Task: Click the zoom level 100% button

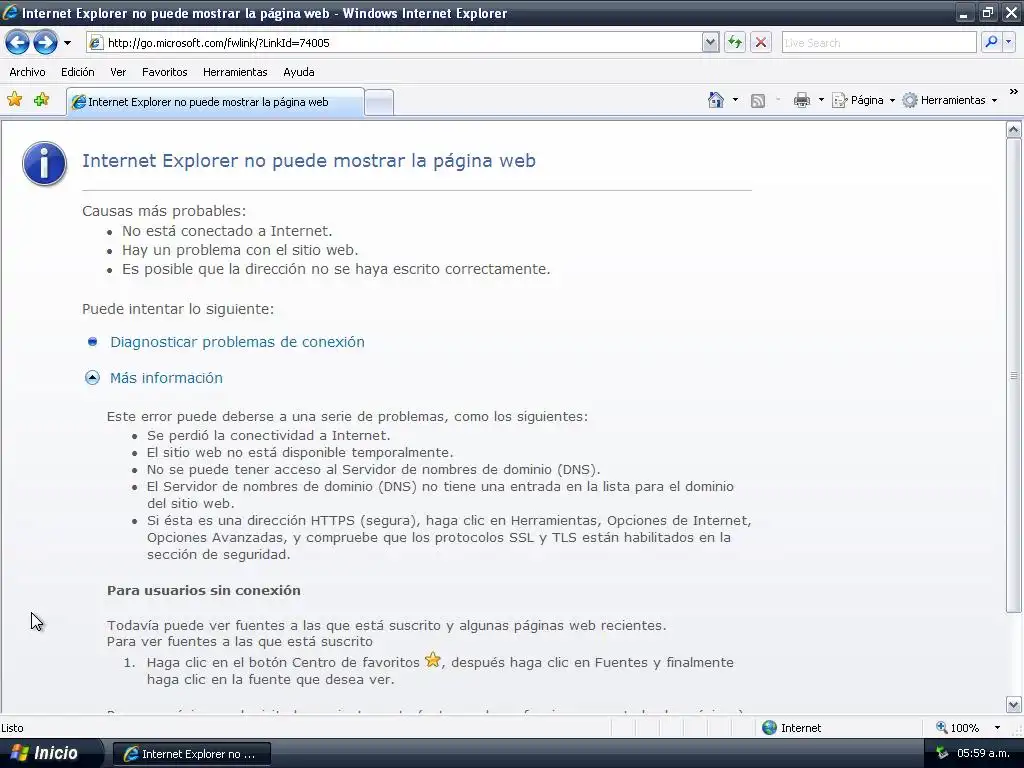Action: tap(958, 728)
